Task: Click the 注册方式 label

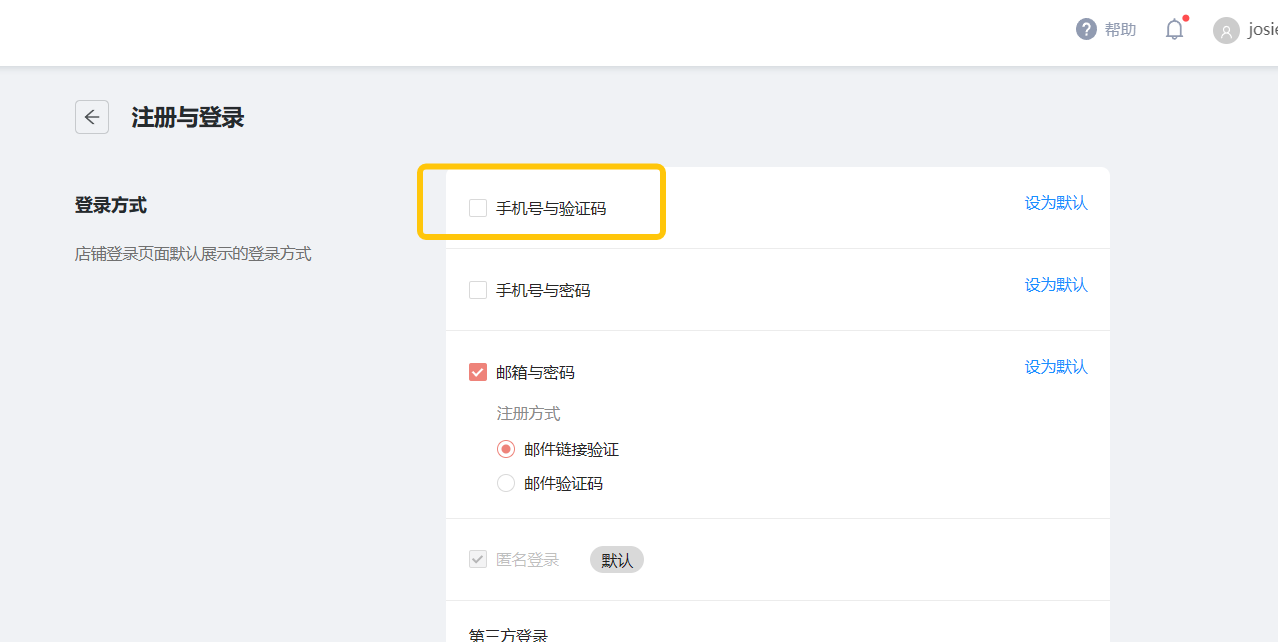Action: [529, 413]
